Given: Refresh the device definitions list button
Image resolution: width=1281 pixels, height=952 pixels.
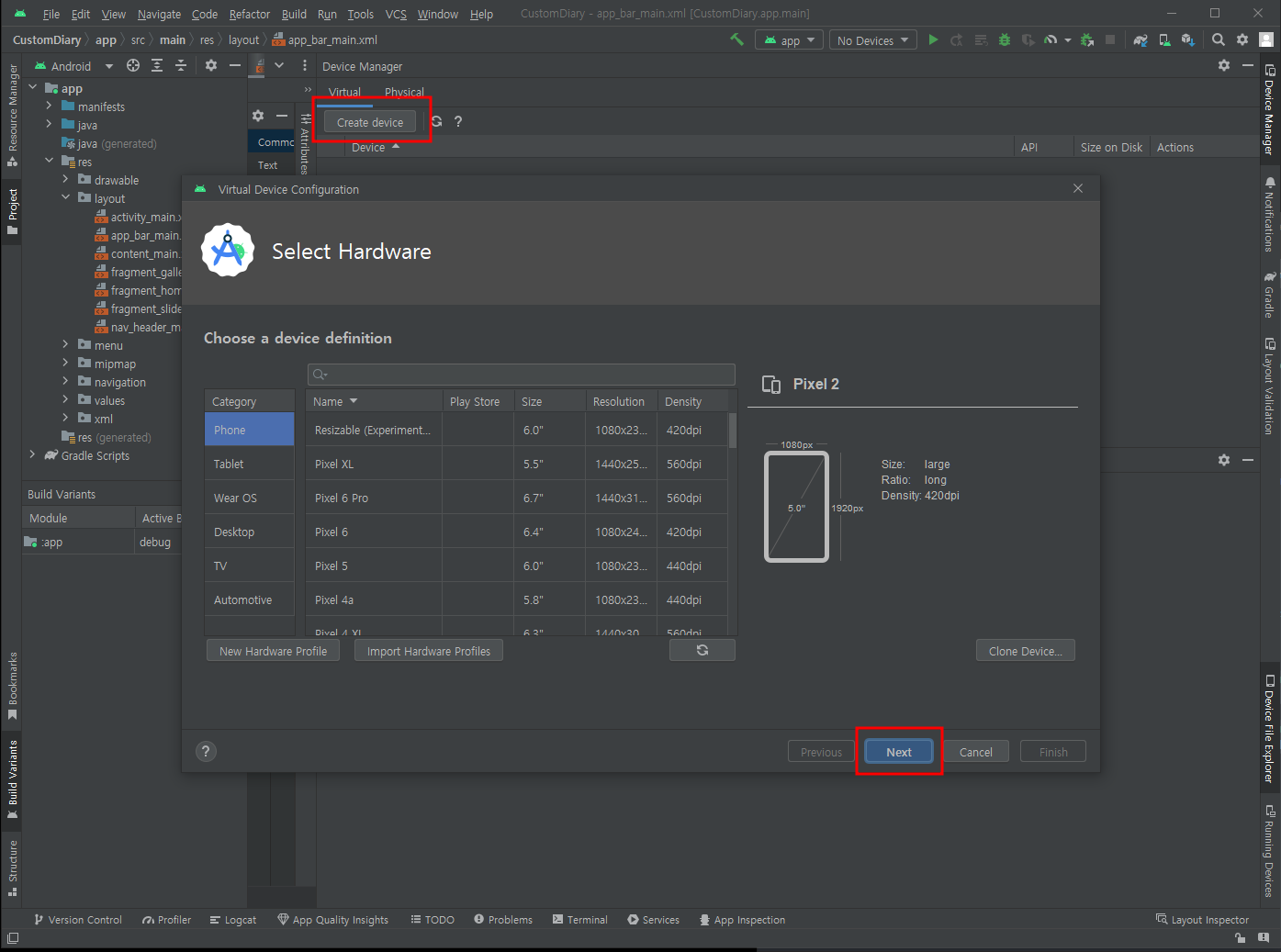Looking at the screenshot, I should tap(702, 650).
